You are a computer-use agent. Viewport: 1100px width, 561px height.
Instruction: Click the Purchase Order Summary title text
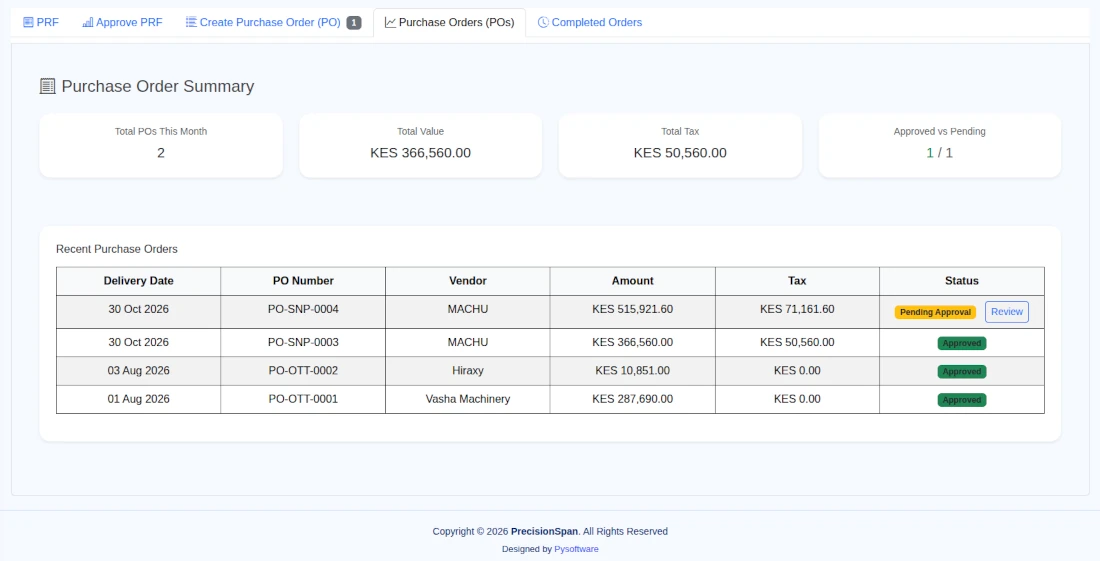158,86
